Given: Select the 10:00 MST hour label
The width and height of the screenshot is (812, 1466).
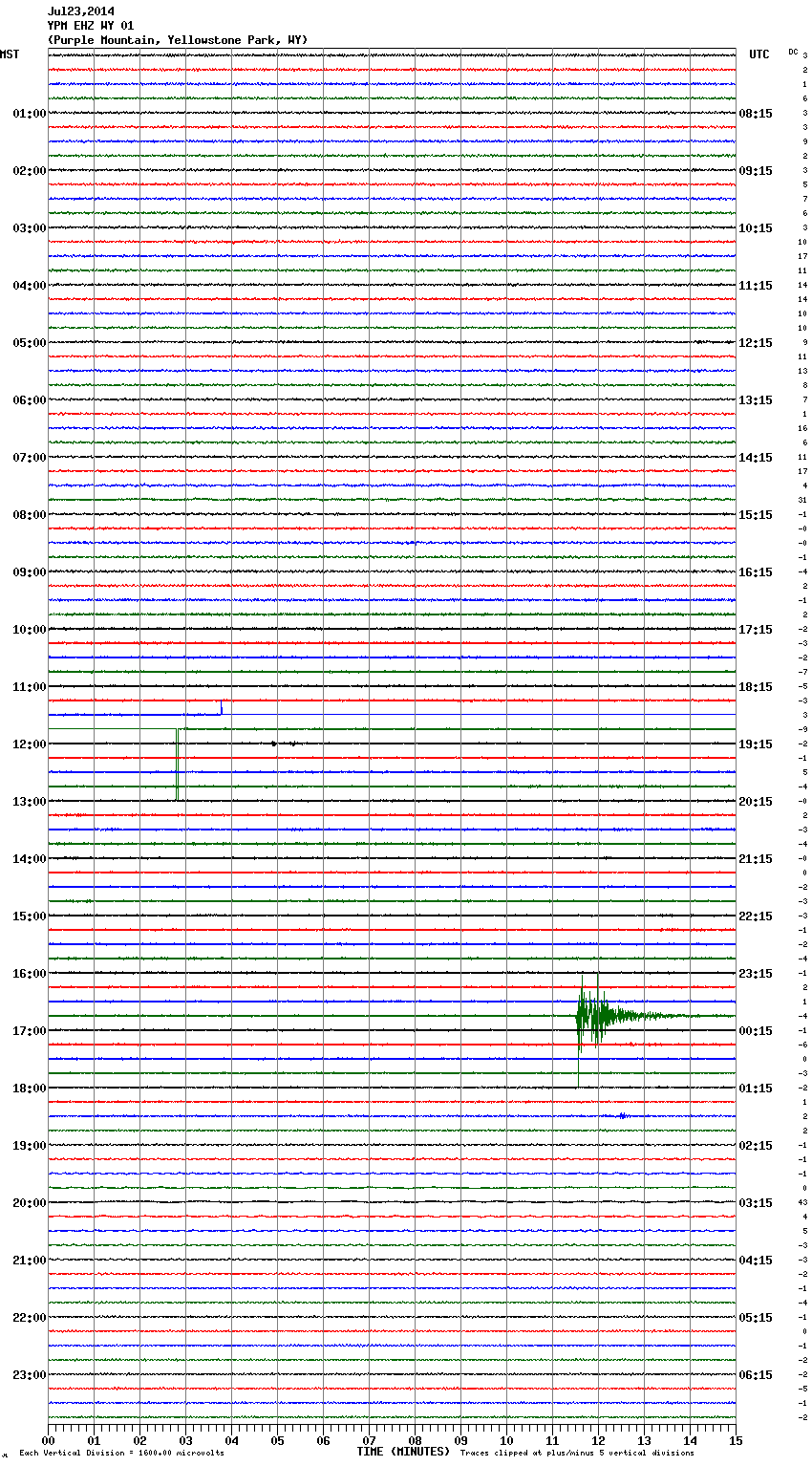Looking at the screenshot, I should coord(29,630).
